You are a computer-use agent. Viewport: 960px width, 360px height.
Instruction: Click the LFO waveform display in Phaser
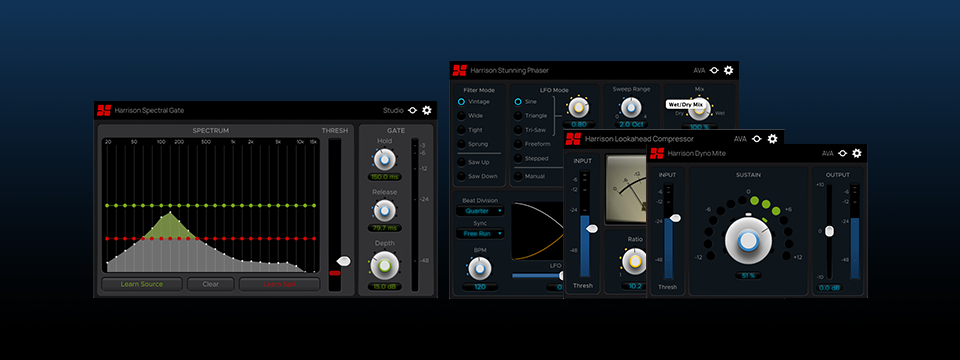click(x=538, y=231)
